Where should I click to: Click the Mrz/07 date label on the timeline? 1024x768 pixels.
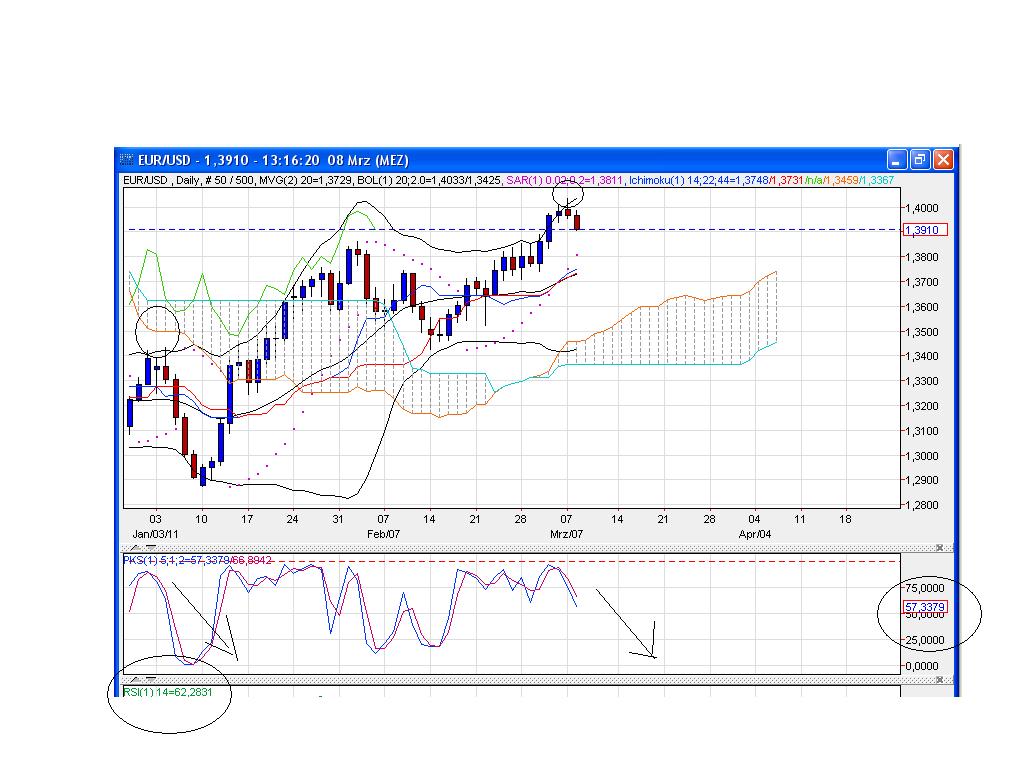(x=564, y=533)
